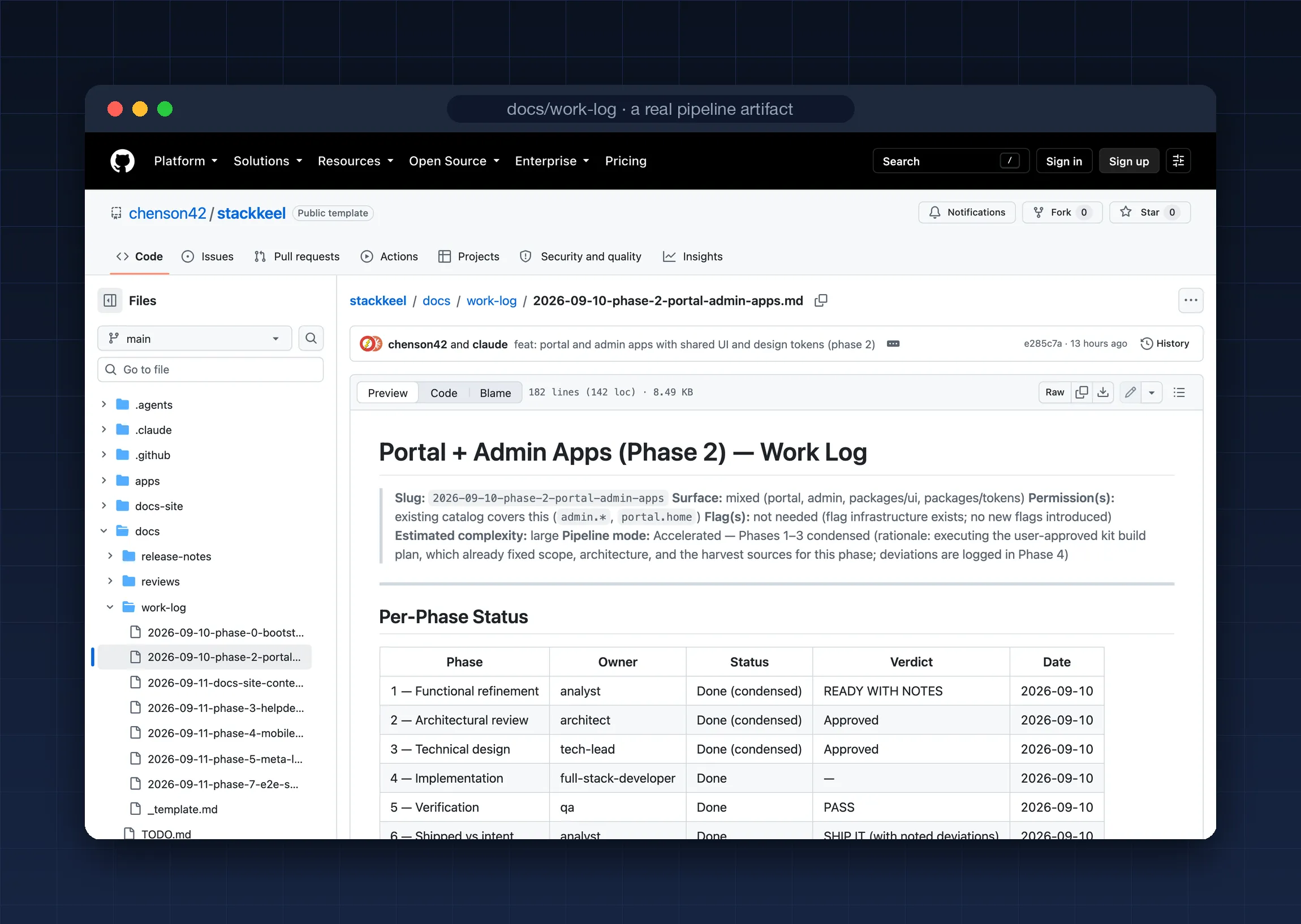Open History of this file
The image size is (1301, 924).
tap(1165, 344)
